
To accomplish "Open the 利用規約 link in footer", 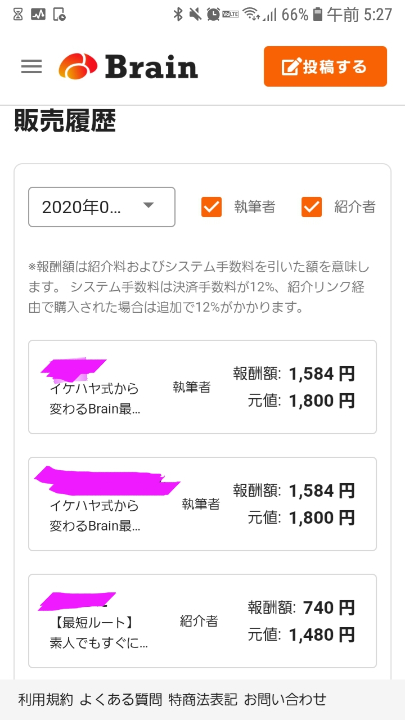I will click(x=45, y=700).
